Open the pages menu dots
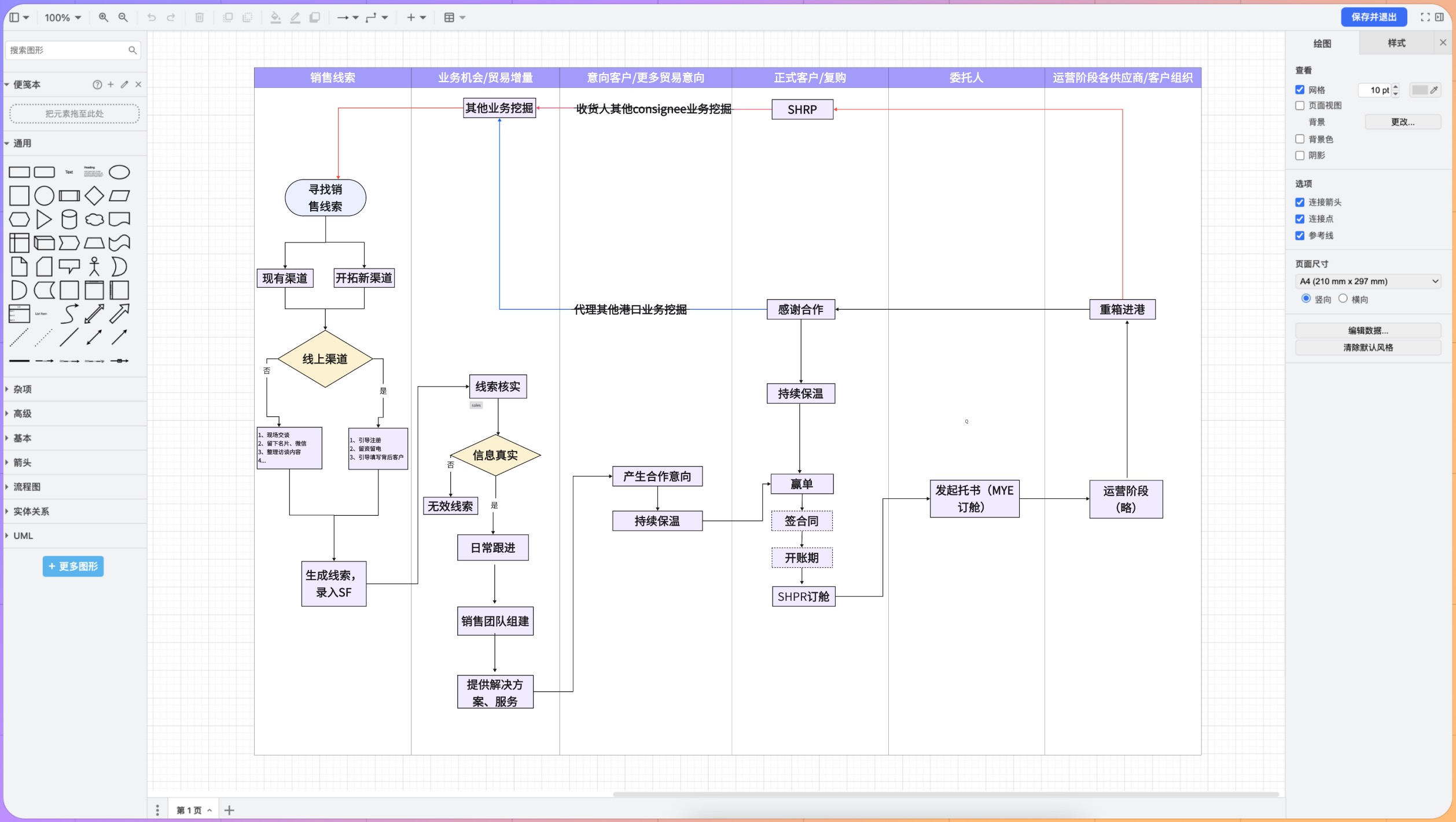Viewport: 1456px width, 822px height. click(x=157, y=810)
